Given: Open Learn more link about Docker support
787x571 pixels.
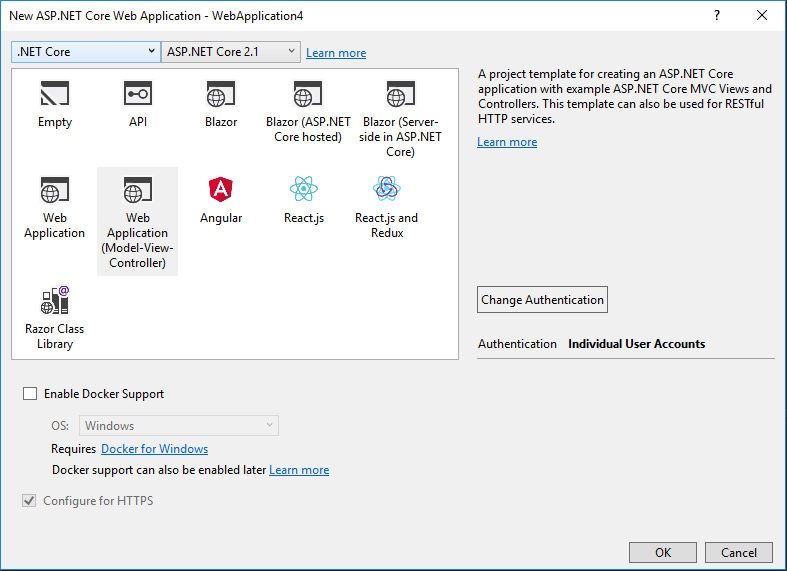Looking at the screenshot, I should tap(299, 470).
